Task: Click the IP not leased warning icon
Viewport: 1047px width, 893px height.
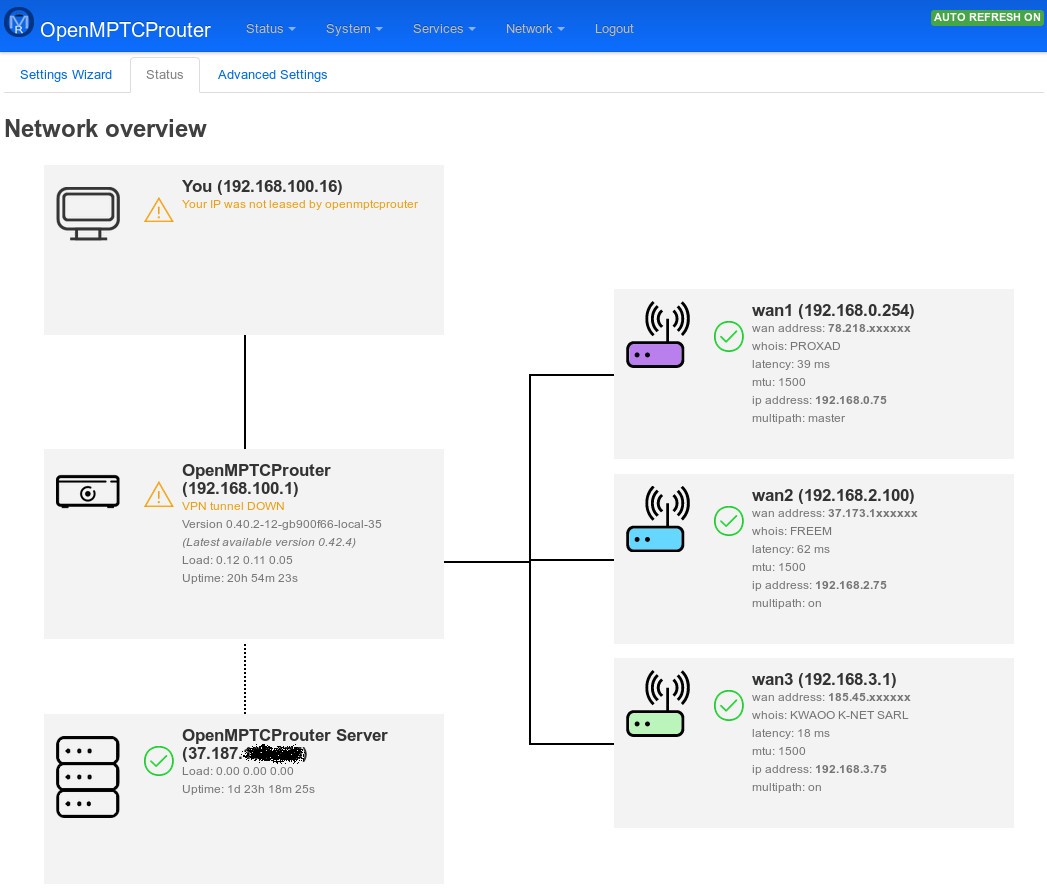Action: click(159, 210)
